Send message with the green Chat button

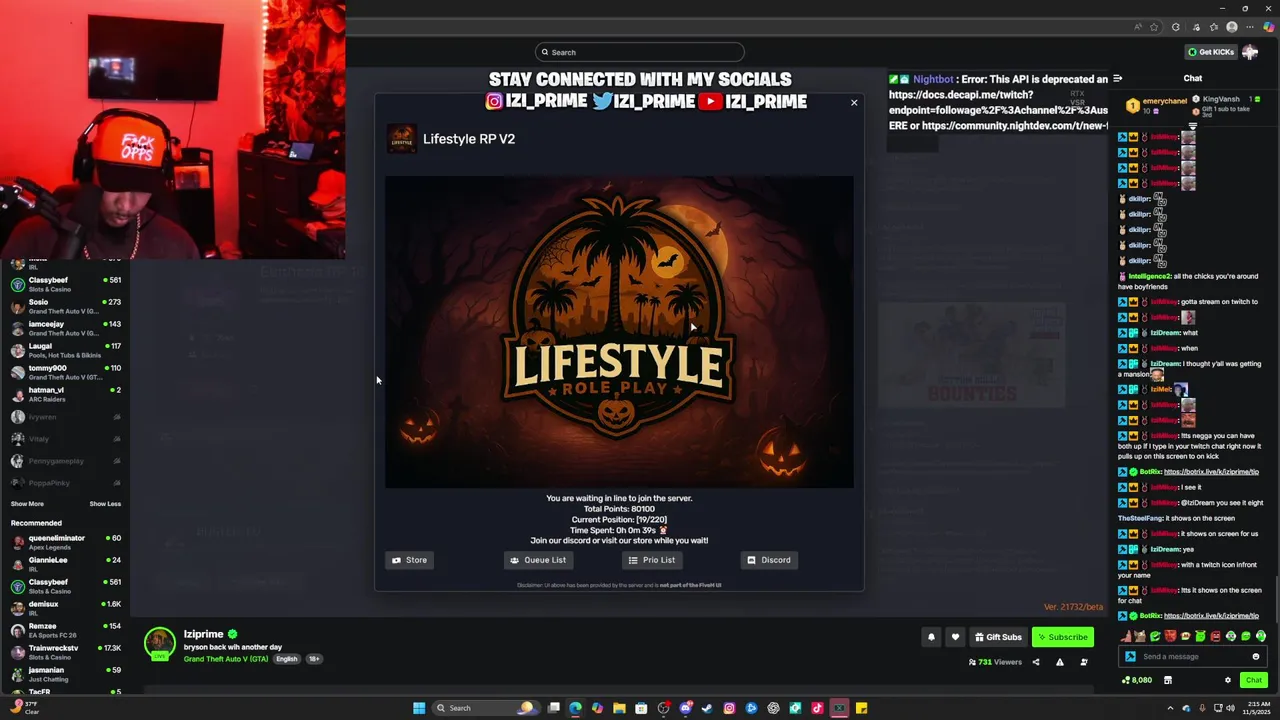[x=1253, y=680]
